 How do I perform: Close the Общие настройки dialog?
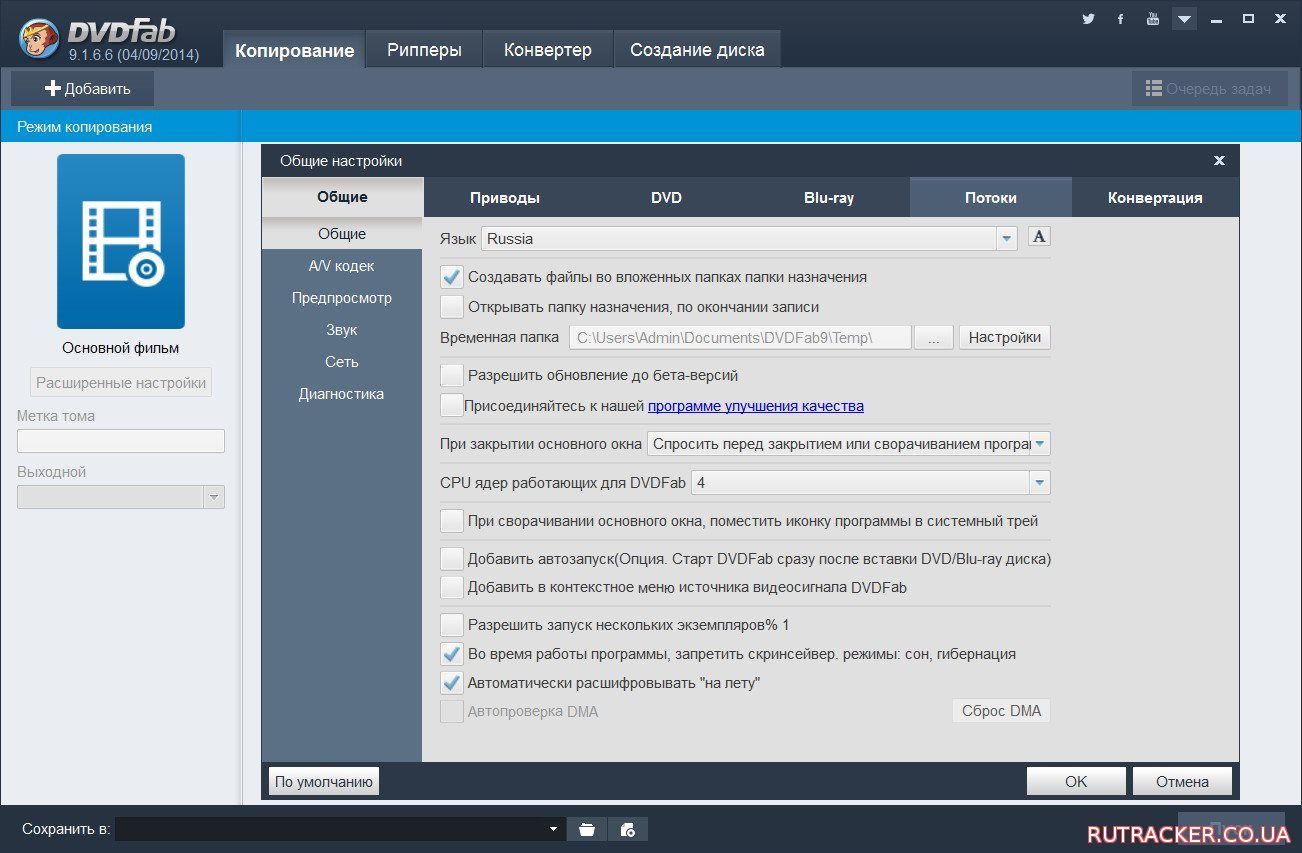1219,160
